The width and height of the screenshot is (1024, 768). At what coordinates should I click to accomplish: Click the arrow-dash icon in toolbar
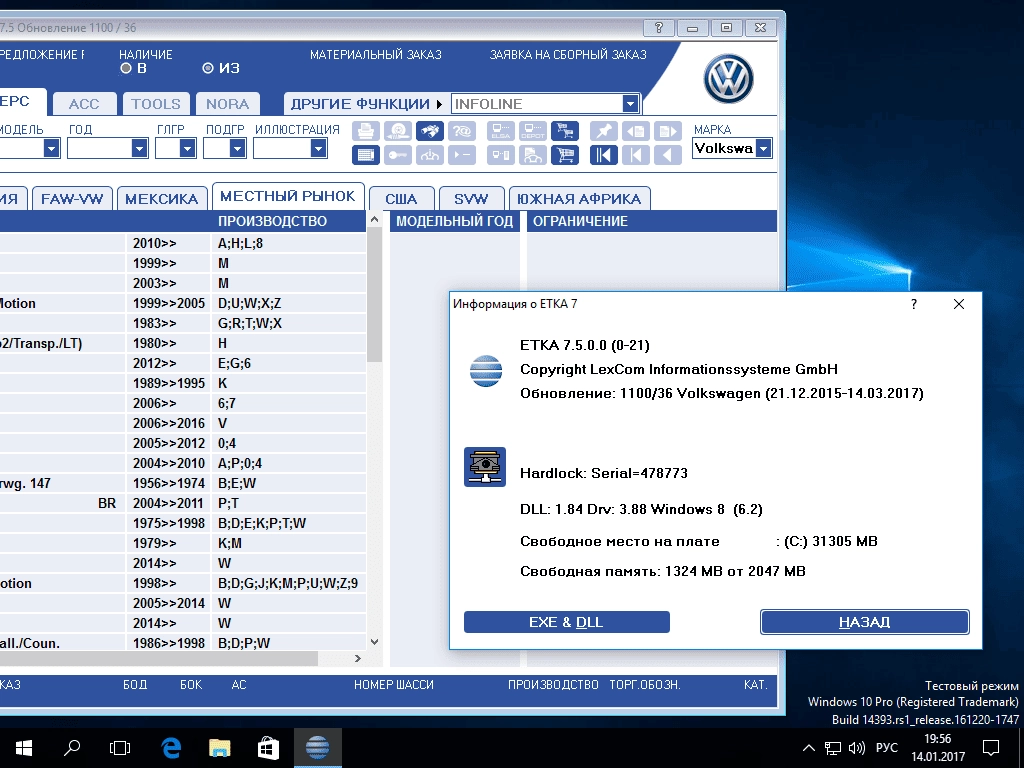point(462,155)
